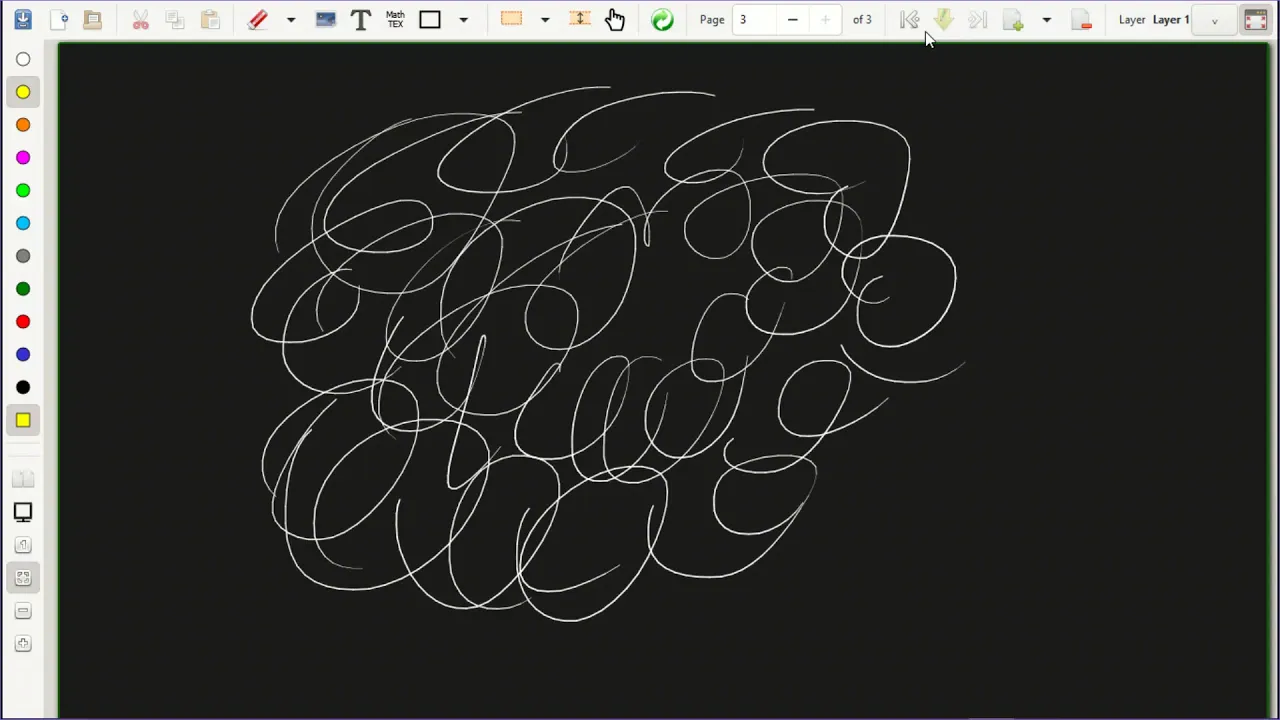Pick the dark blue color swatch

(23, 354)
